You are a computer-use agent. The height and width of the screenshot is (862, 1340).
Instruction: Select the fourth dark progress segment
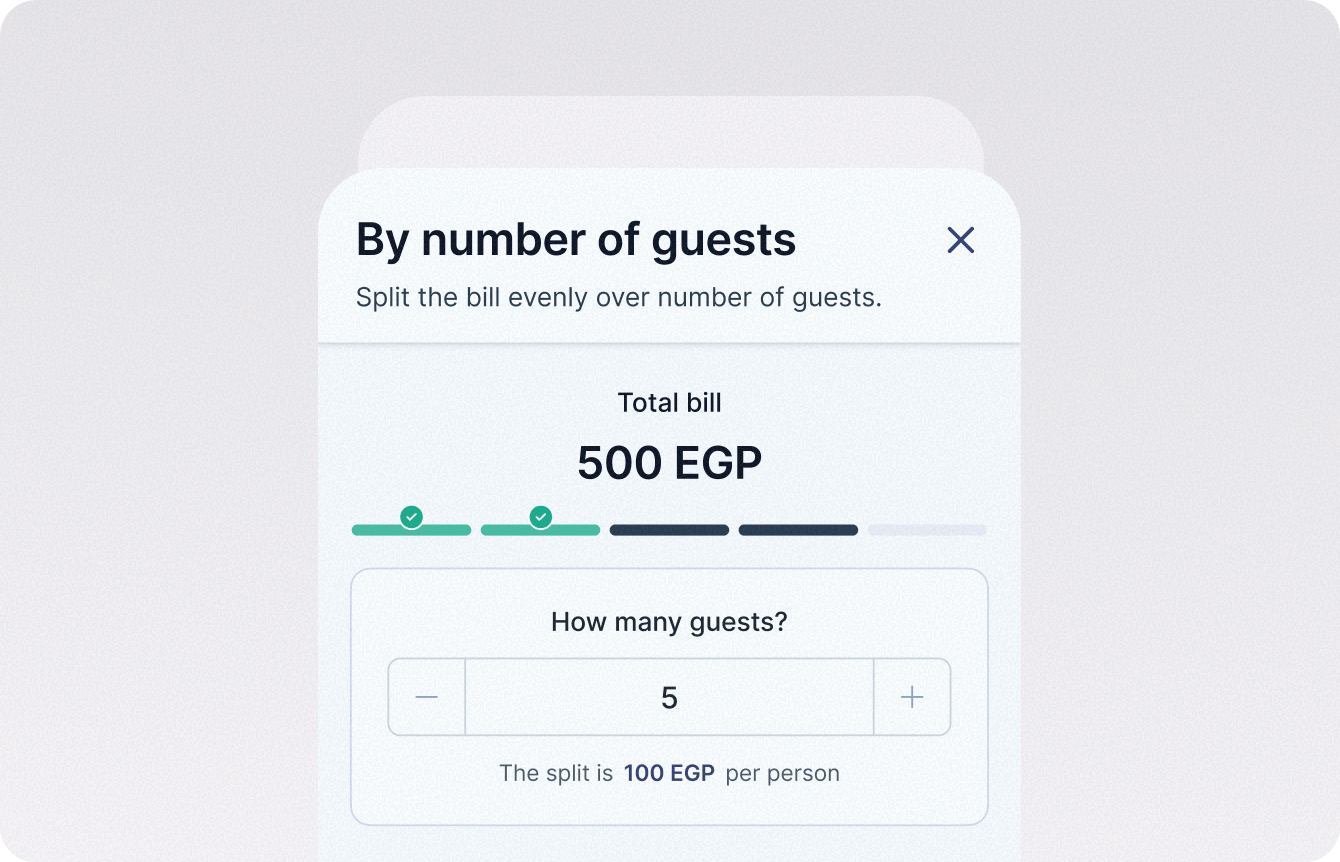point(798,530)
